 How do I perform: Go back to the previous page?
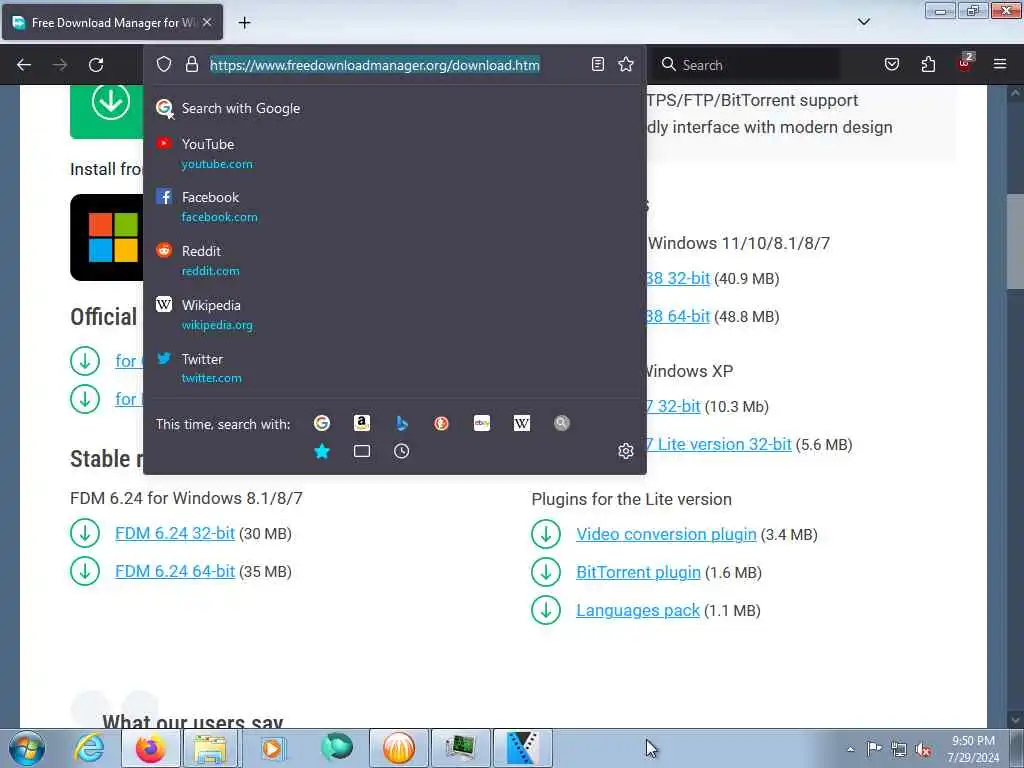(x=24, y=65)
